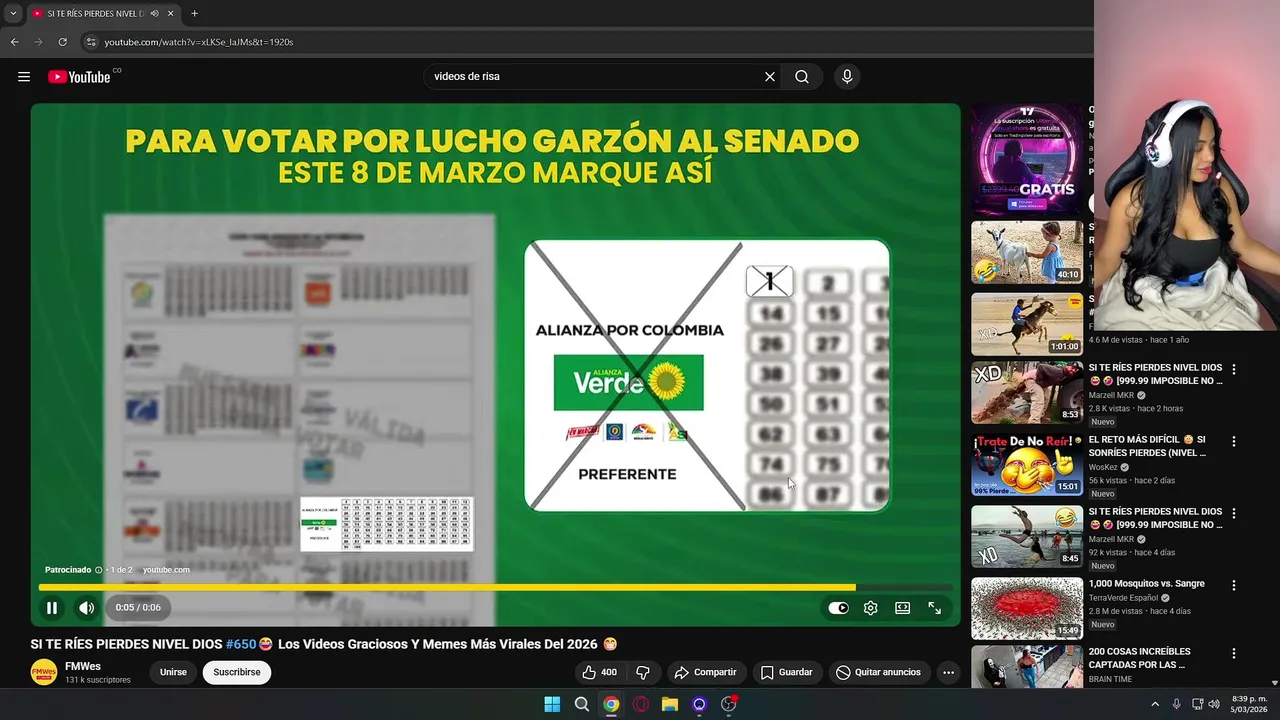The width and height of the screenshot is (1280, 720).
Task: Switch to theater mode
Action: pos(903,608)
